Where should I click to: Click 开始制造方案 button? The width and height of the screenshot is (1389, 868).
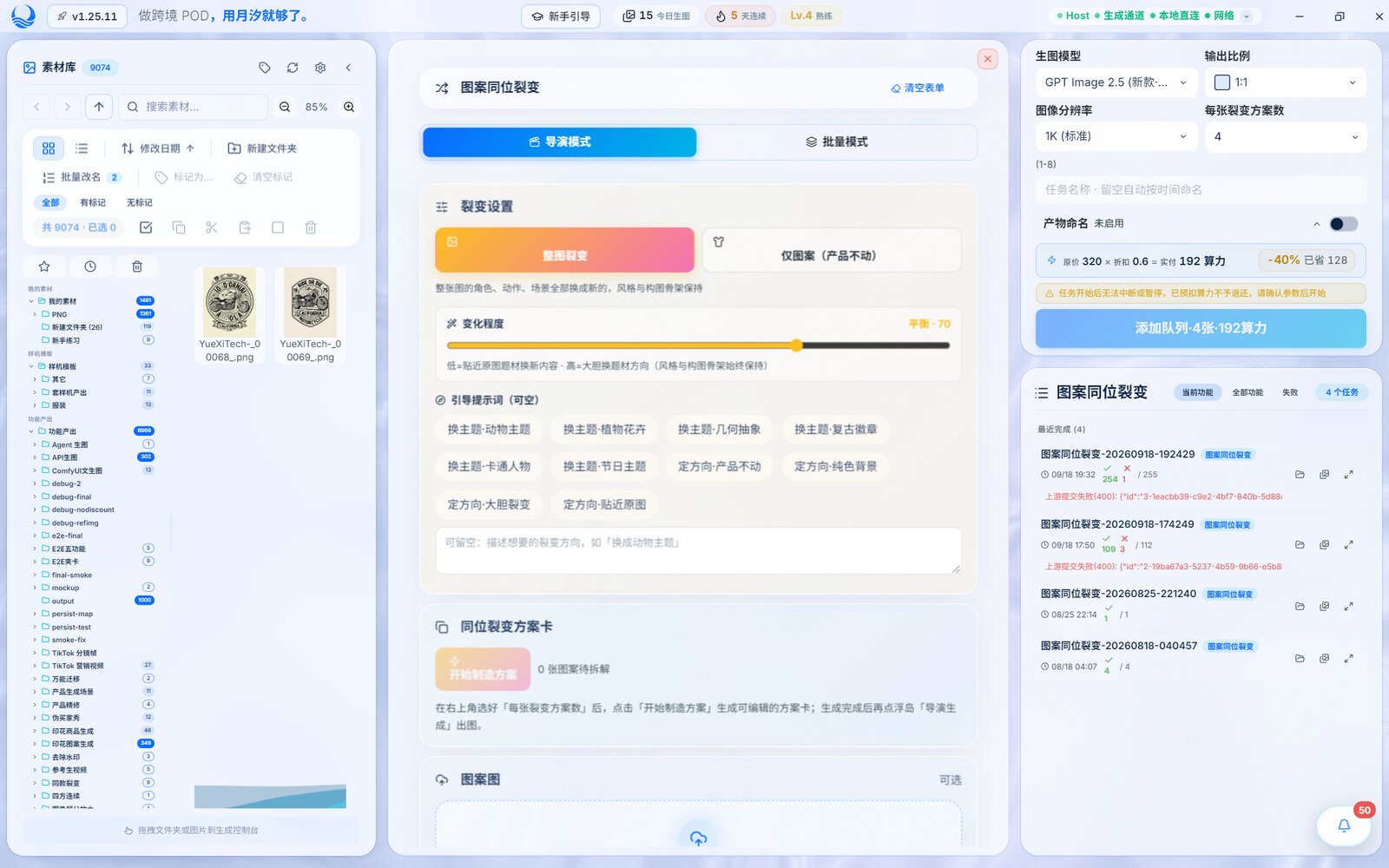click(x=483, y=669)
